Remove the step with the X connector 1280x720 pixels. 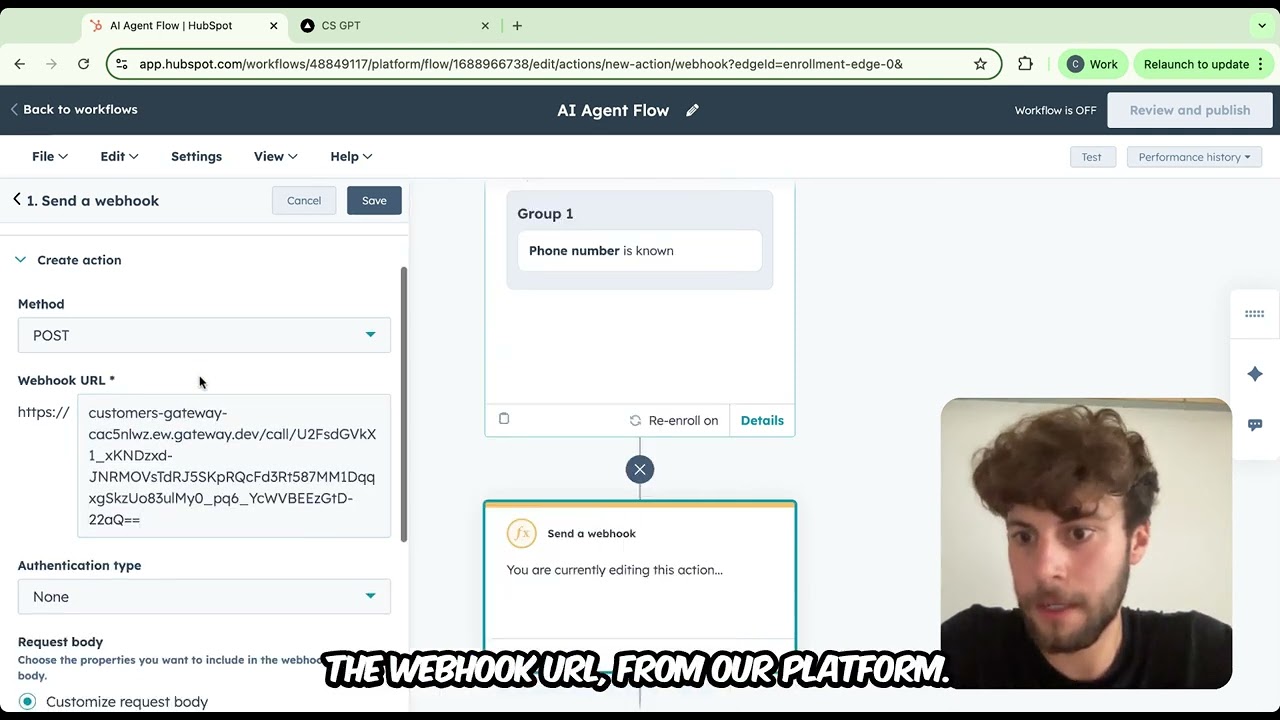[640, 469]
